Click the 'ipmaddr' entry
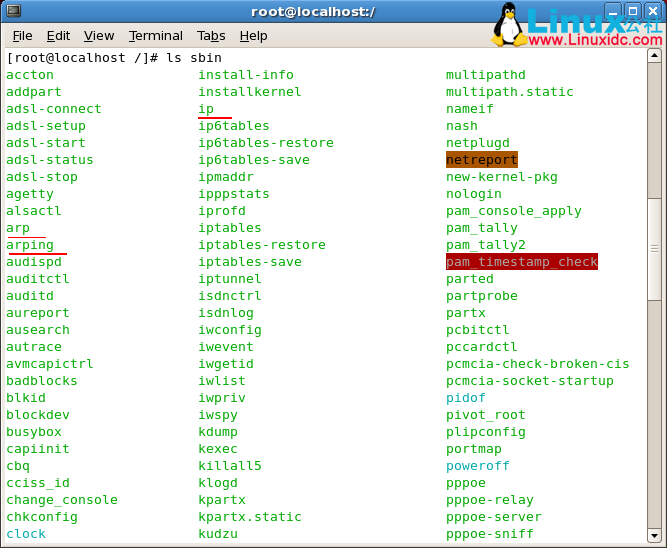 pos(226,177)
